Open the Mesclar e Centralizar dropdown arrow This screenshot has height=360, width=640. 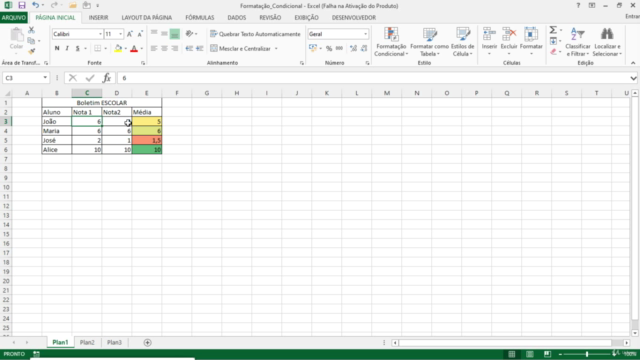(276, 49)
